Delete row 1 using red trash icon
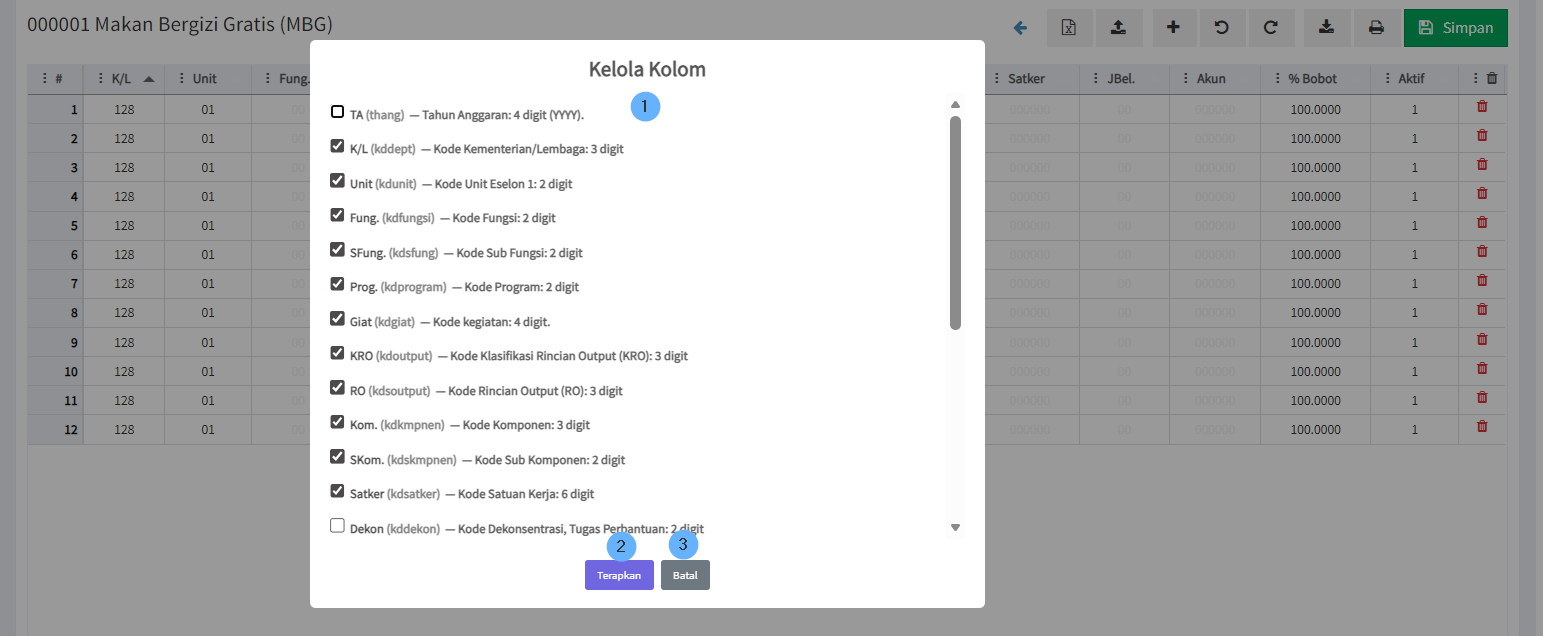 [x=1482, y=107]
